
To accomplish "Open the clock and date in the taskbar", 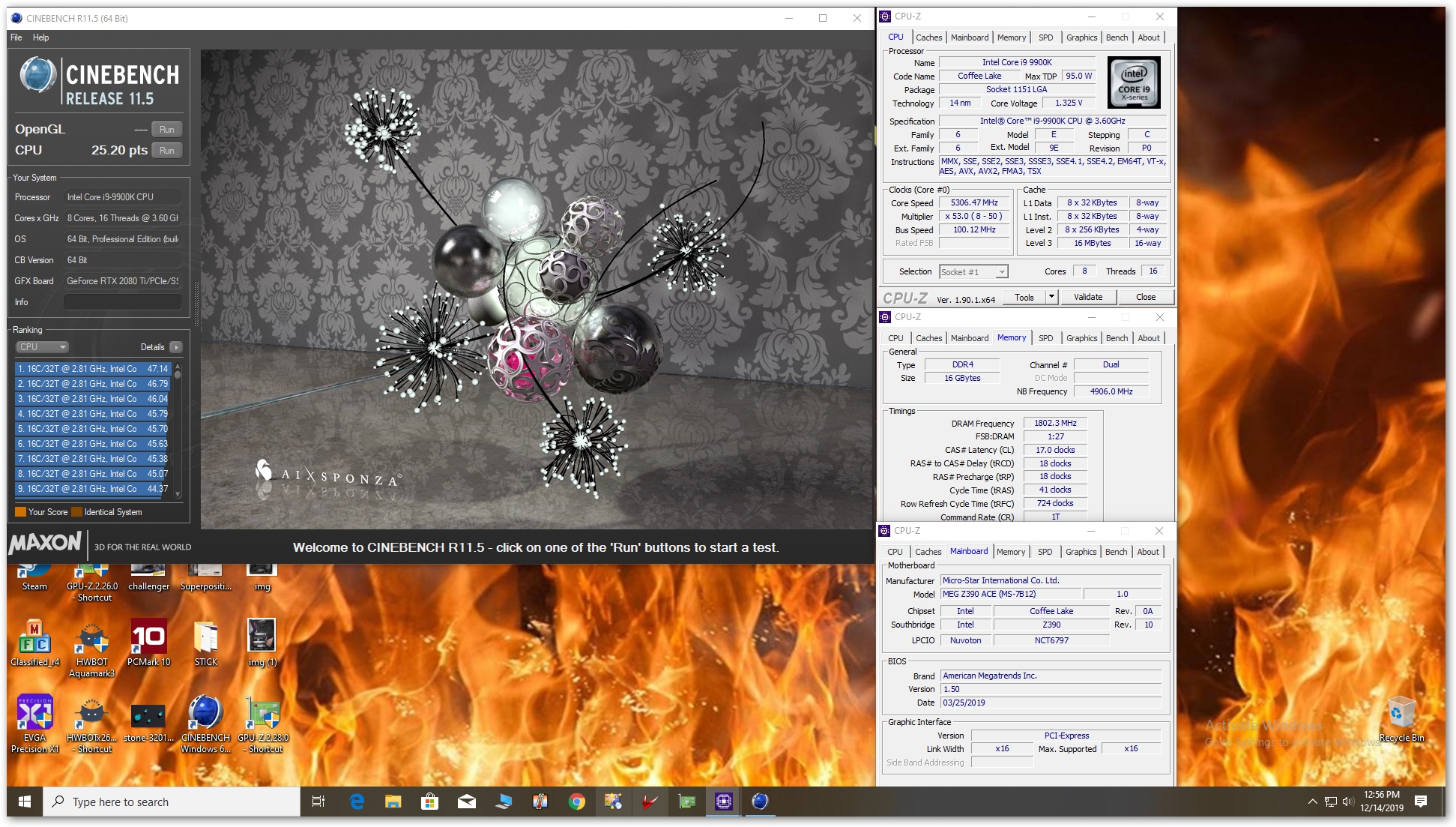I will click(x=1381, y=802).
